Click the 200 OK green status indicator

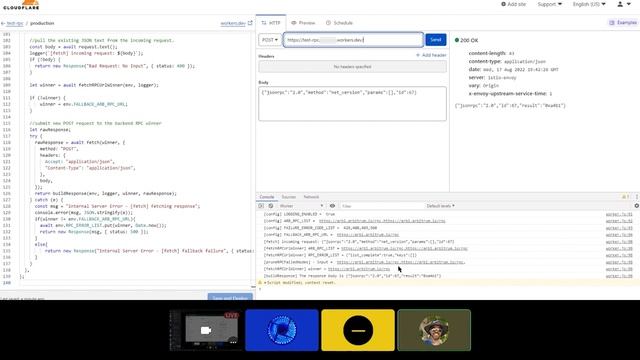point(457,40)
